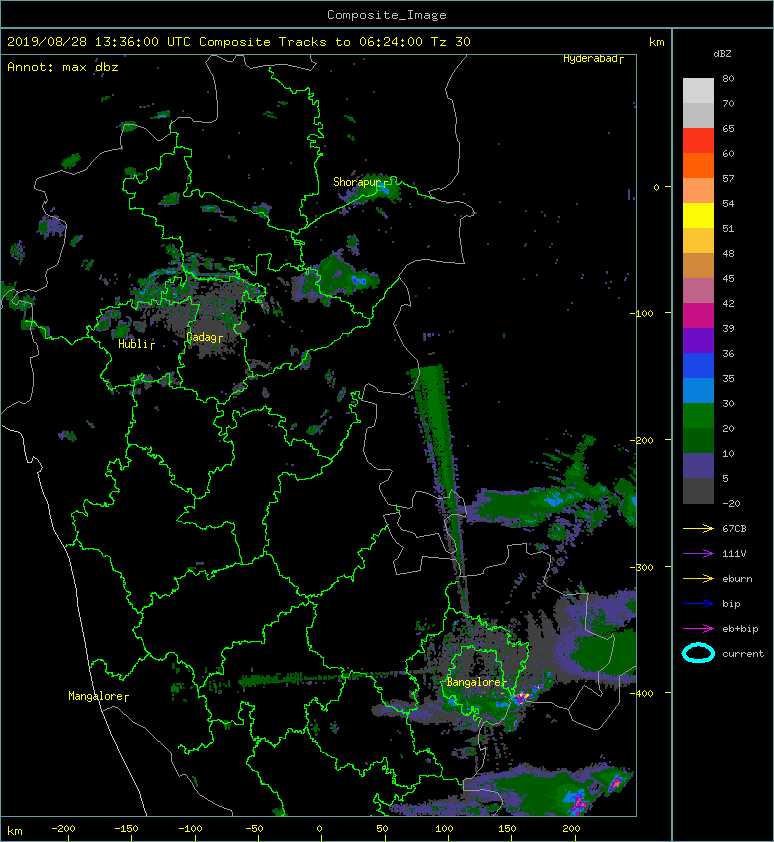Click the dBZ legend heading
The height and width of the screenshot is (842, 774).
point(722,54)
